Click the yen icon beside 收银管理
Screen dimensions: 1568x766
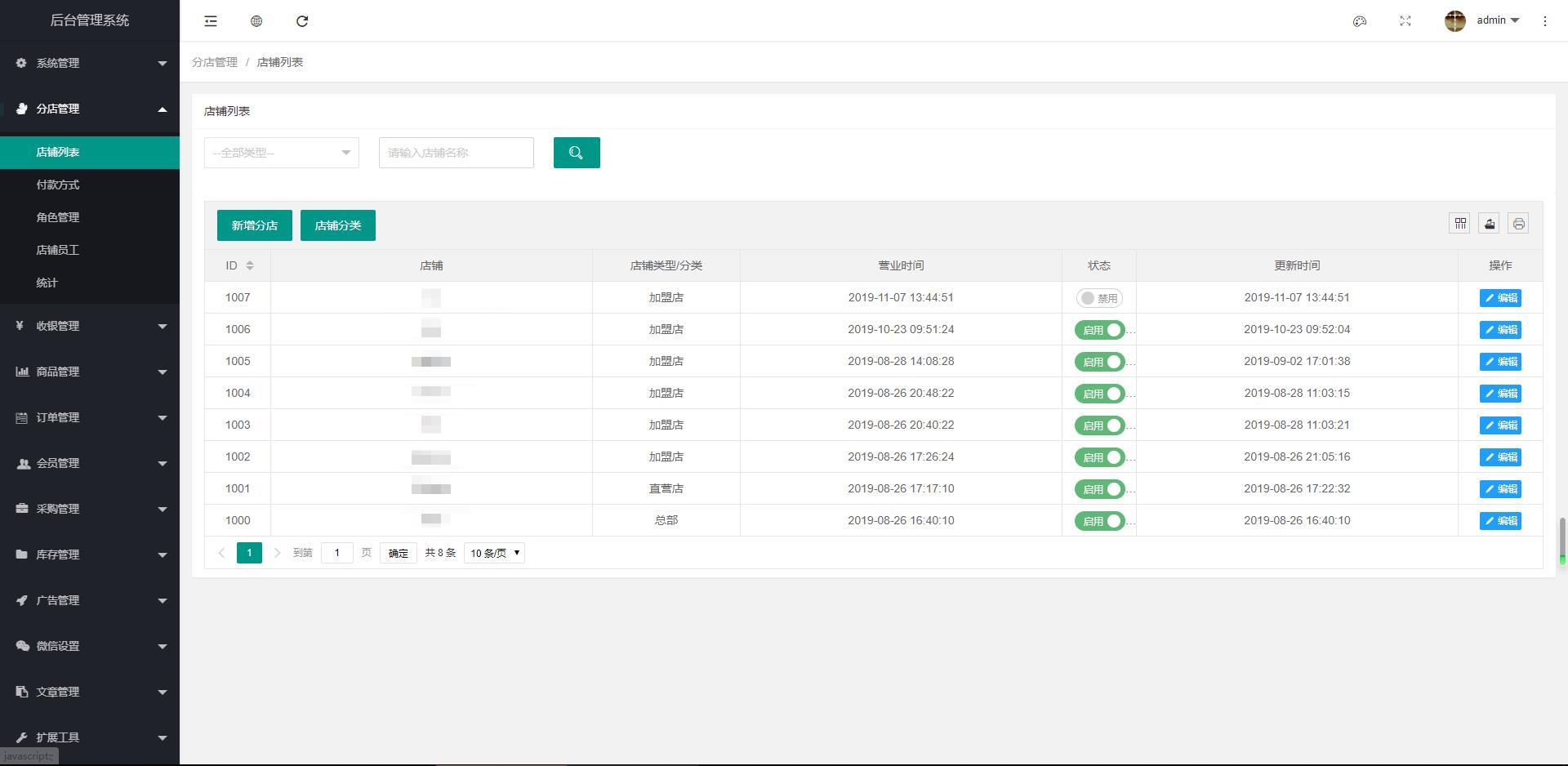tap(20, 326)
